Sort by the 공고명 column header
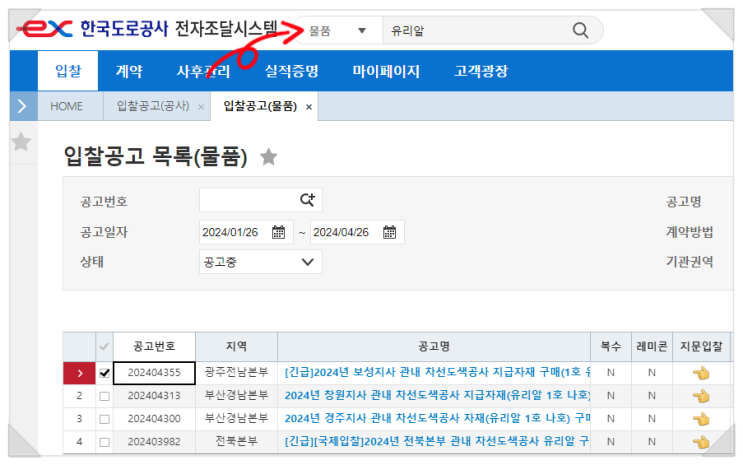This screenshot has height=465, width=743. tap(434, 346)
